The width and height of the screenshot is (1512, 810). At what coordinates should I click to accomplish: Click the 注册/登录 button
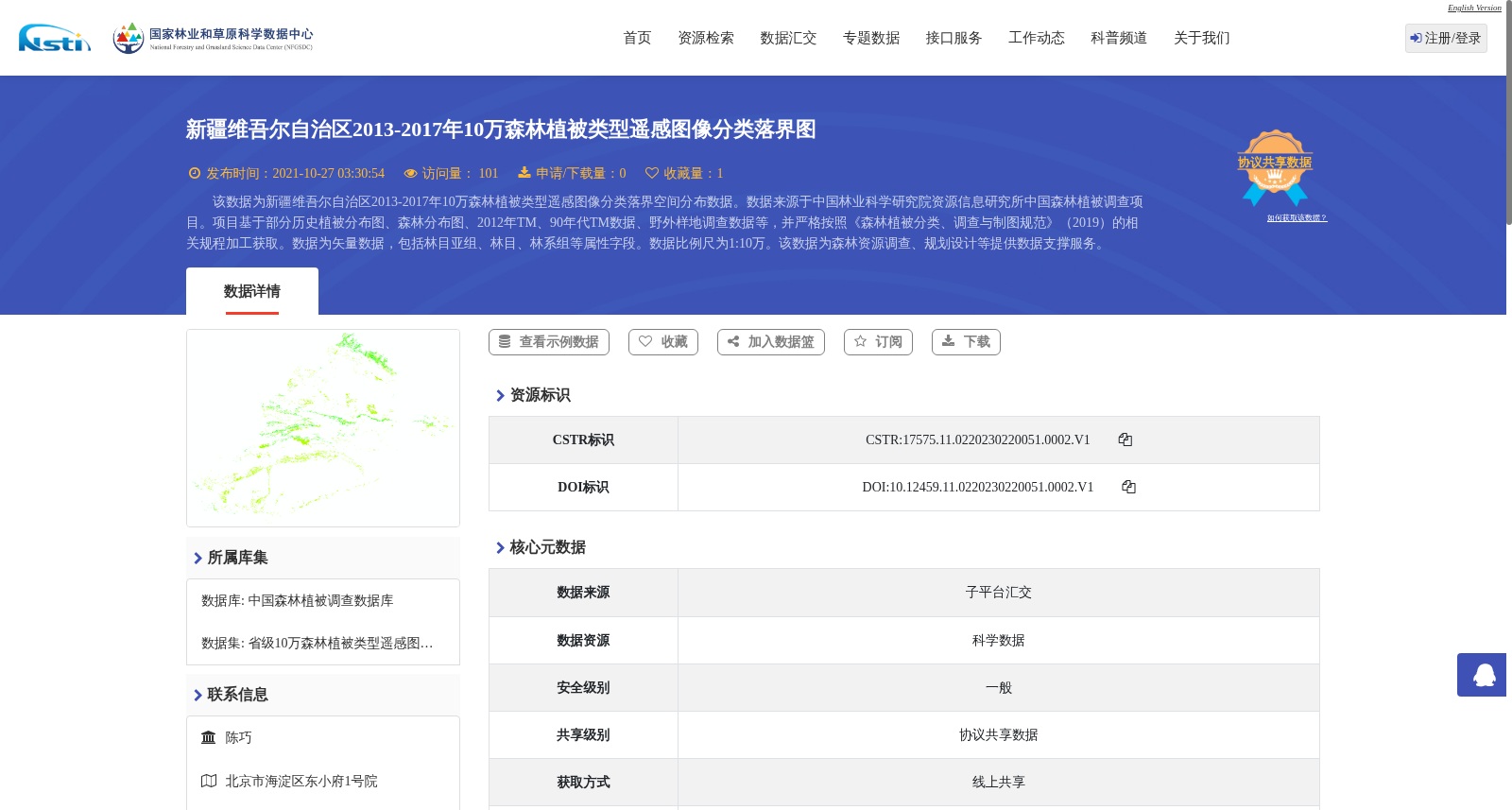point(1446,38)
